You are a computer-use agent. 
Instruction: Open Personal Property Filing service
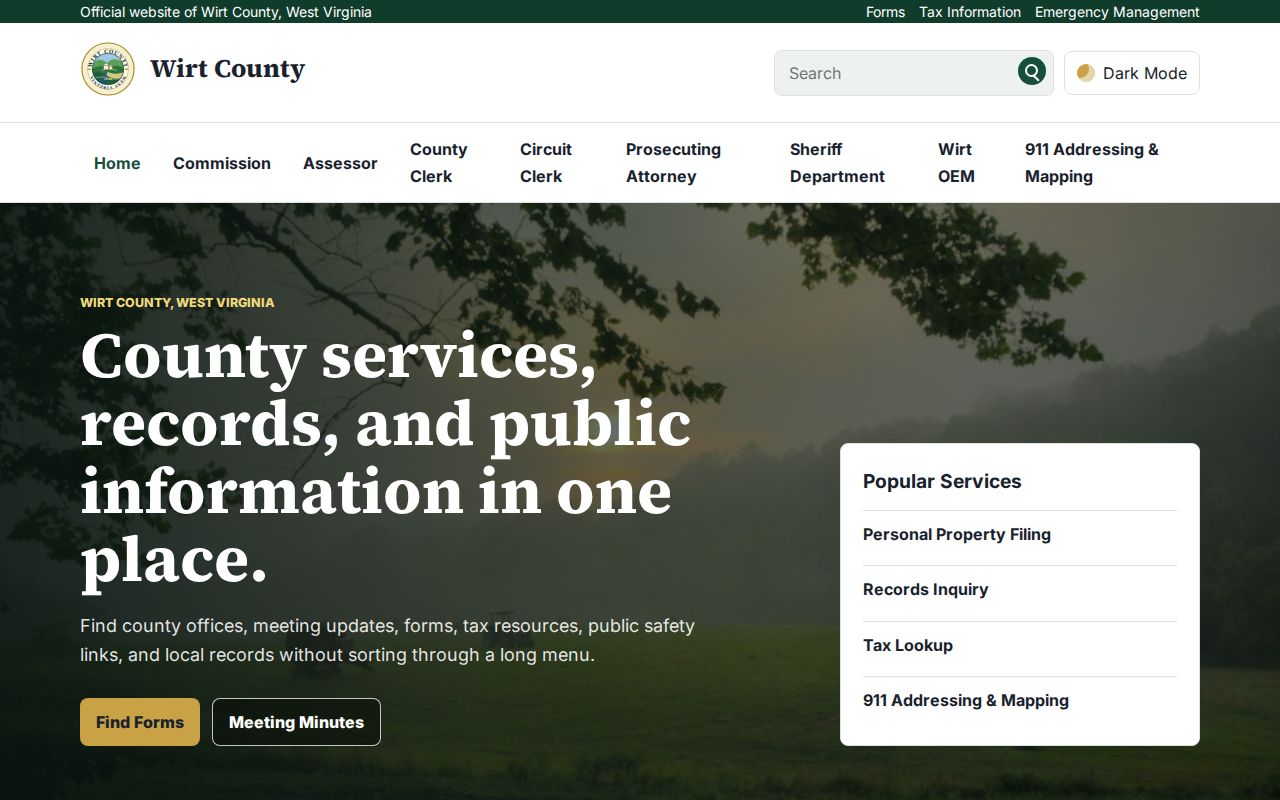pyautogui.click(x=1020, y=535)
